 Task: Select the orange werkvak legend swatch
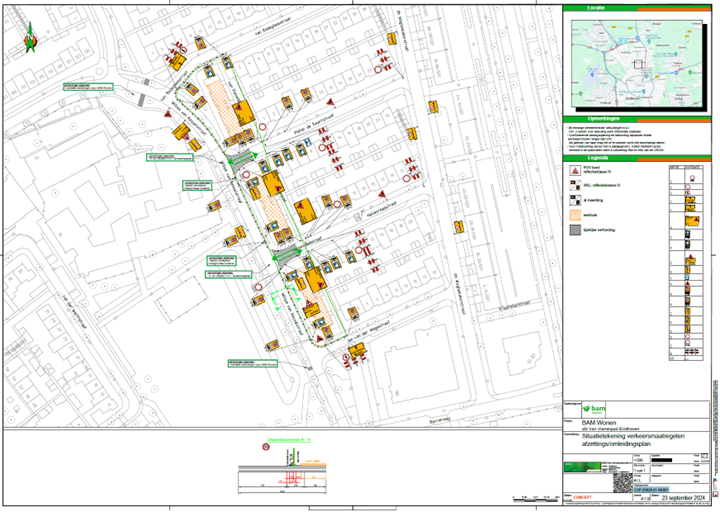(573, 213)
